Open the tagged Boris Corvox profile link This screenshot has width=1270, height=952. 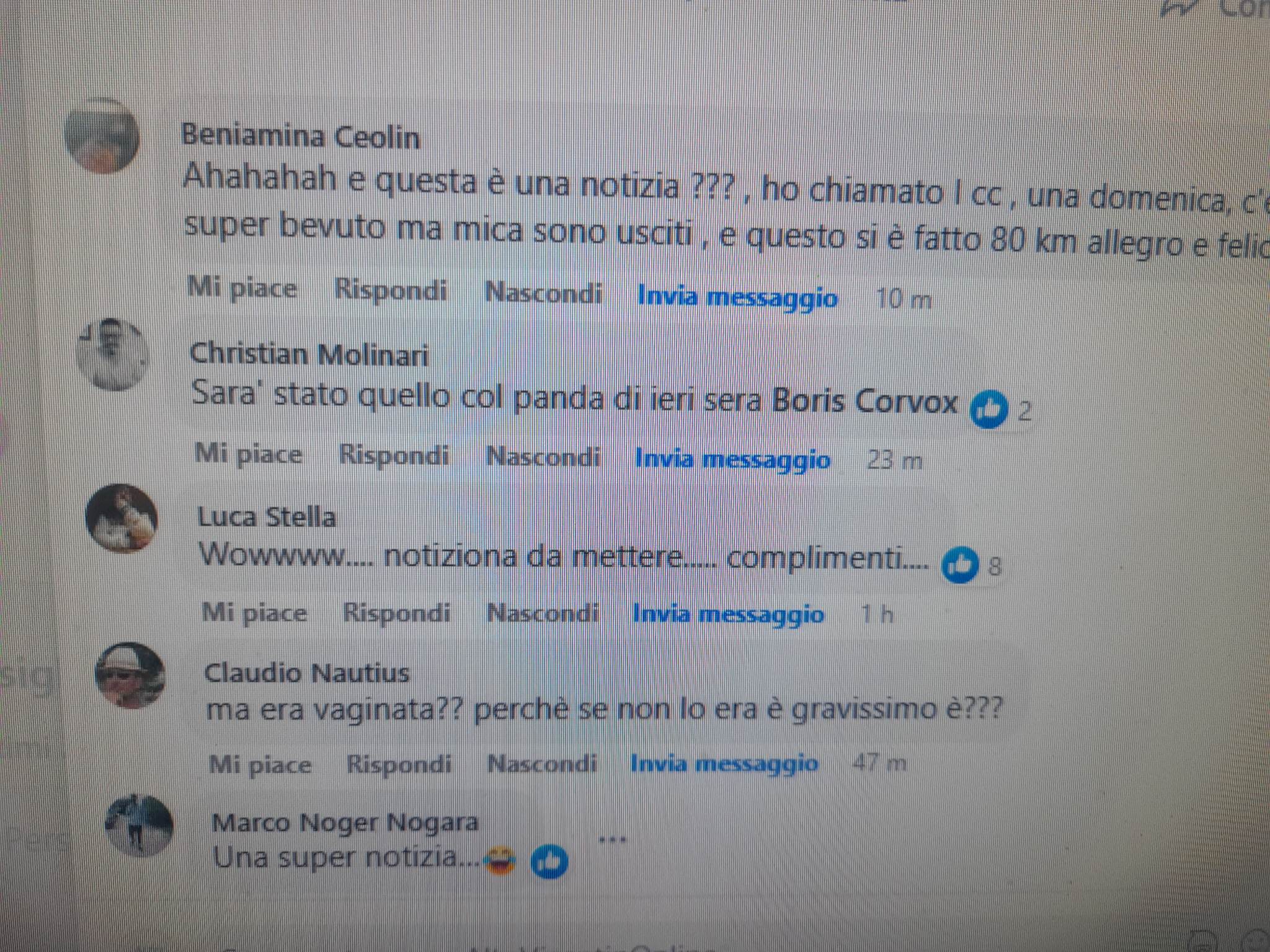click(865, 402)
